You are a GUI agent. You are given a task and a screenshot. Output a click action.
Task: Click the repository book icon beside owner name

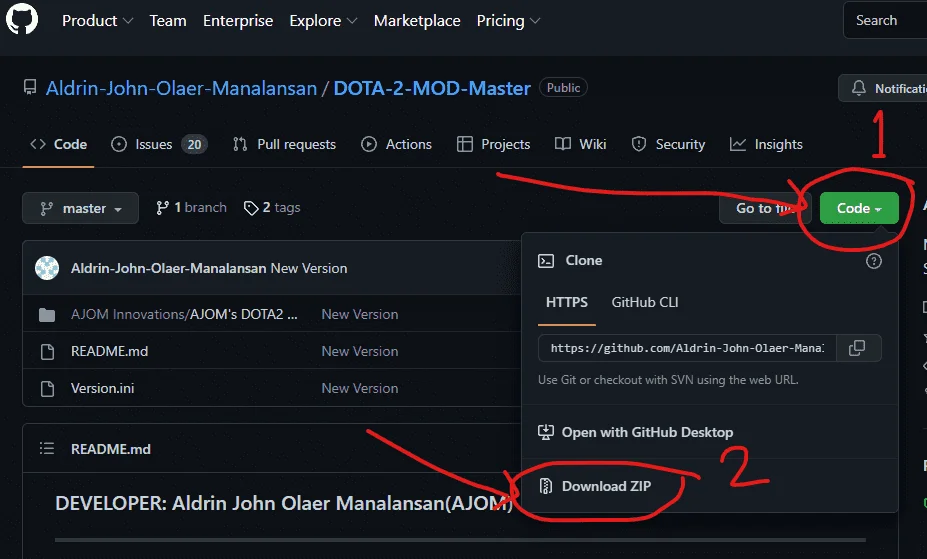click(x=30, y=87)
